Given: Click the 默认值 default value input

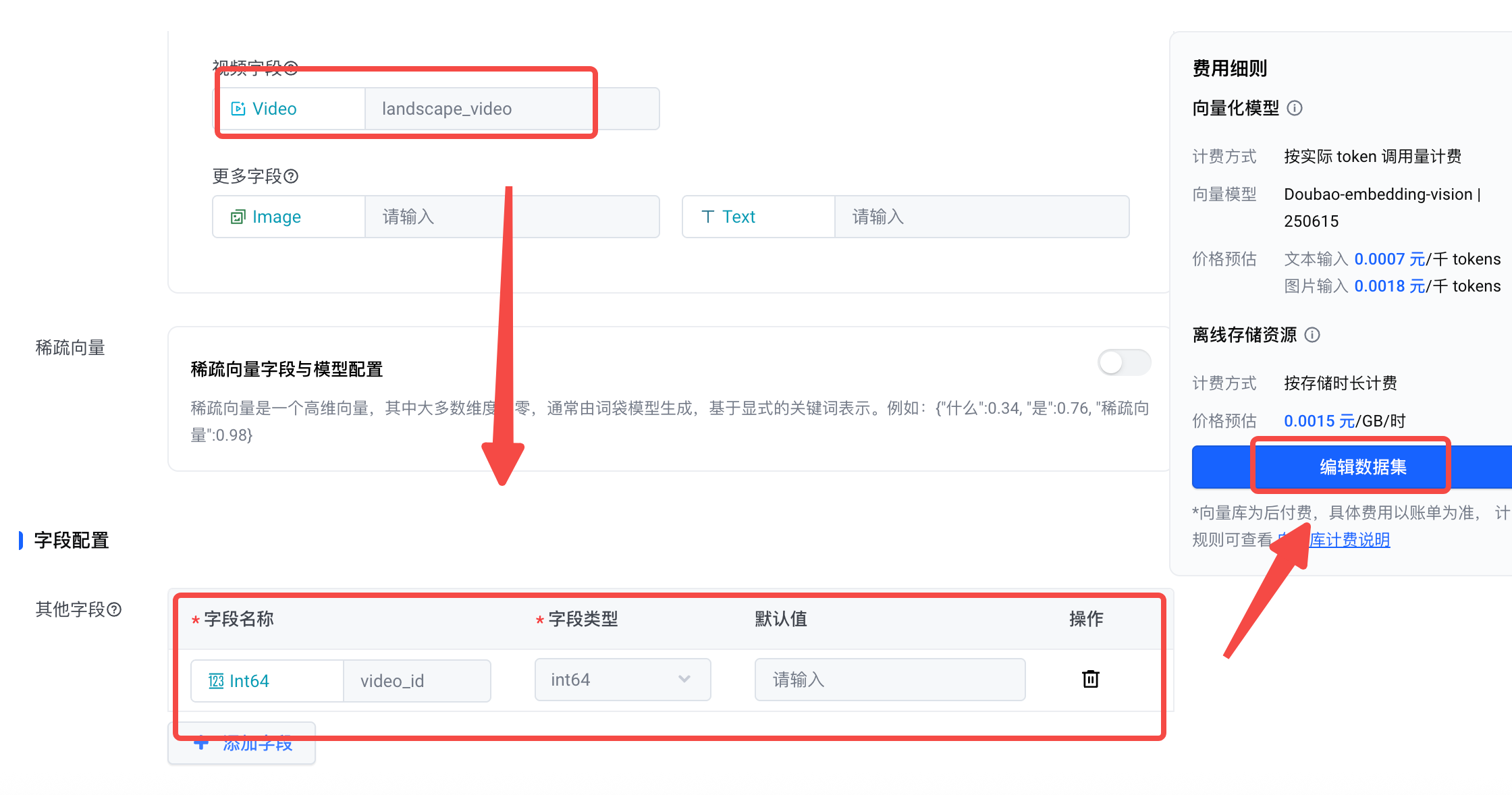Looking at the screenshot, I should 890,680.
